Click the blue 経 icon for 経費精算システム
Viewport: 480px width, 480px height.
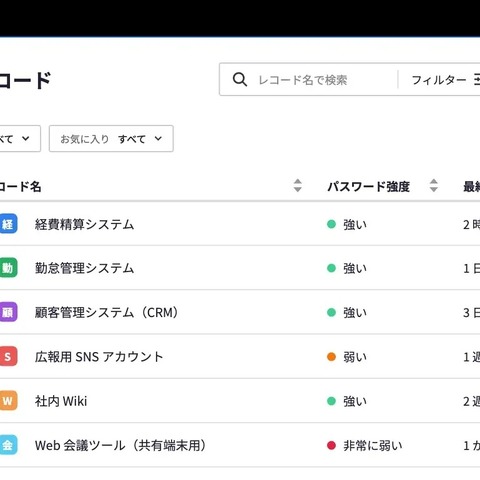click(7, 224)
